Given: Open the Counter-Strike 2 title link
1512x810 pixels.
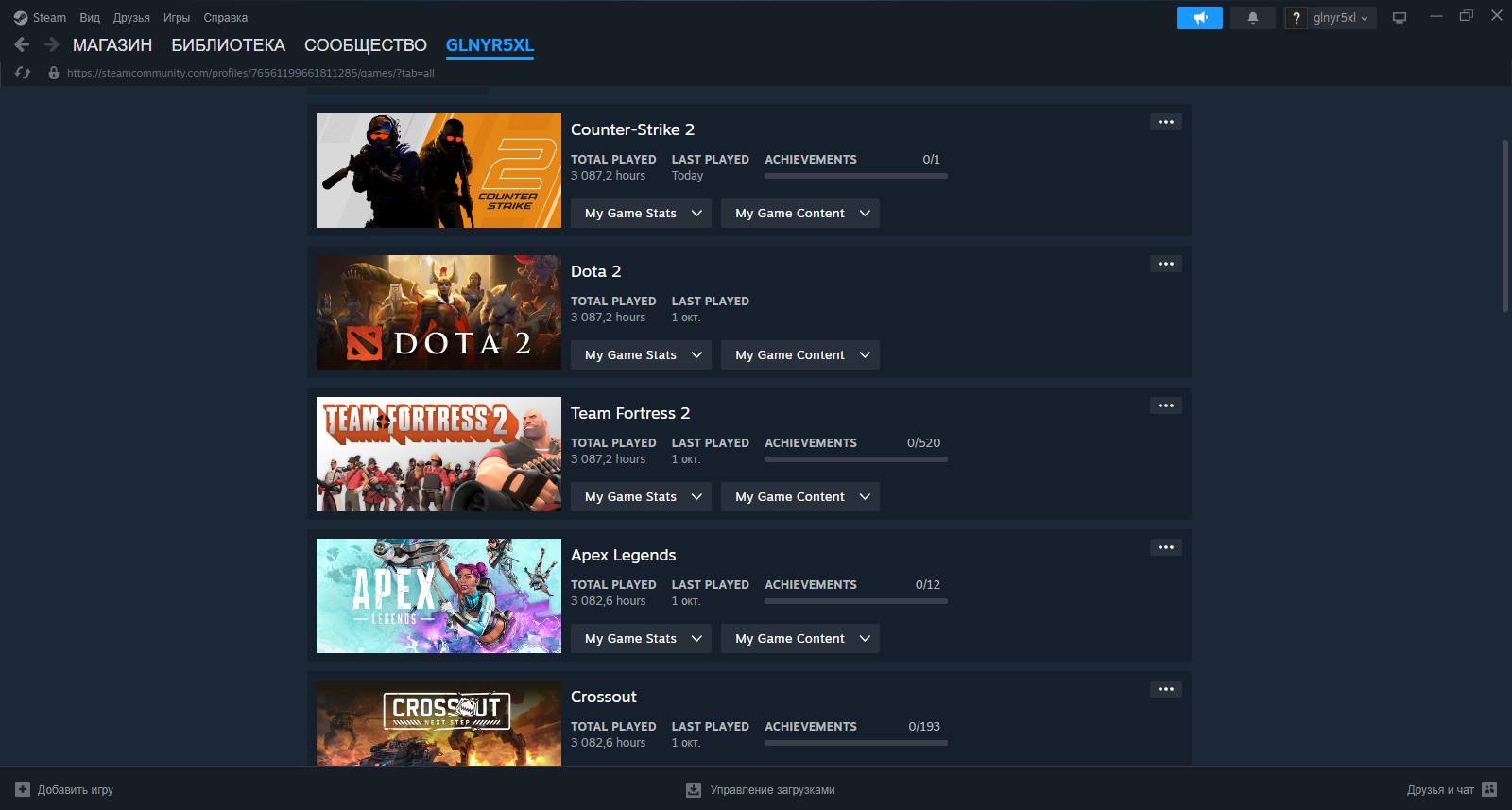Looking at the screenshot, I should pyautogui.click(x=632, y=129).
